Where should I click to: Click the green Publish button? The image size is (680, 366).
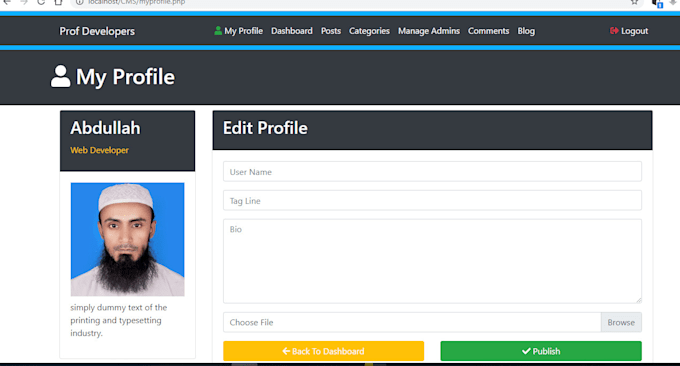point(541,351)
